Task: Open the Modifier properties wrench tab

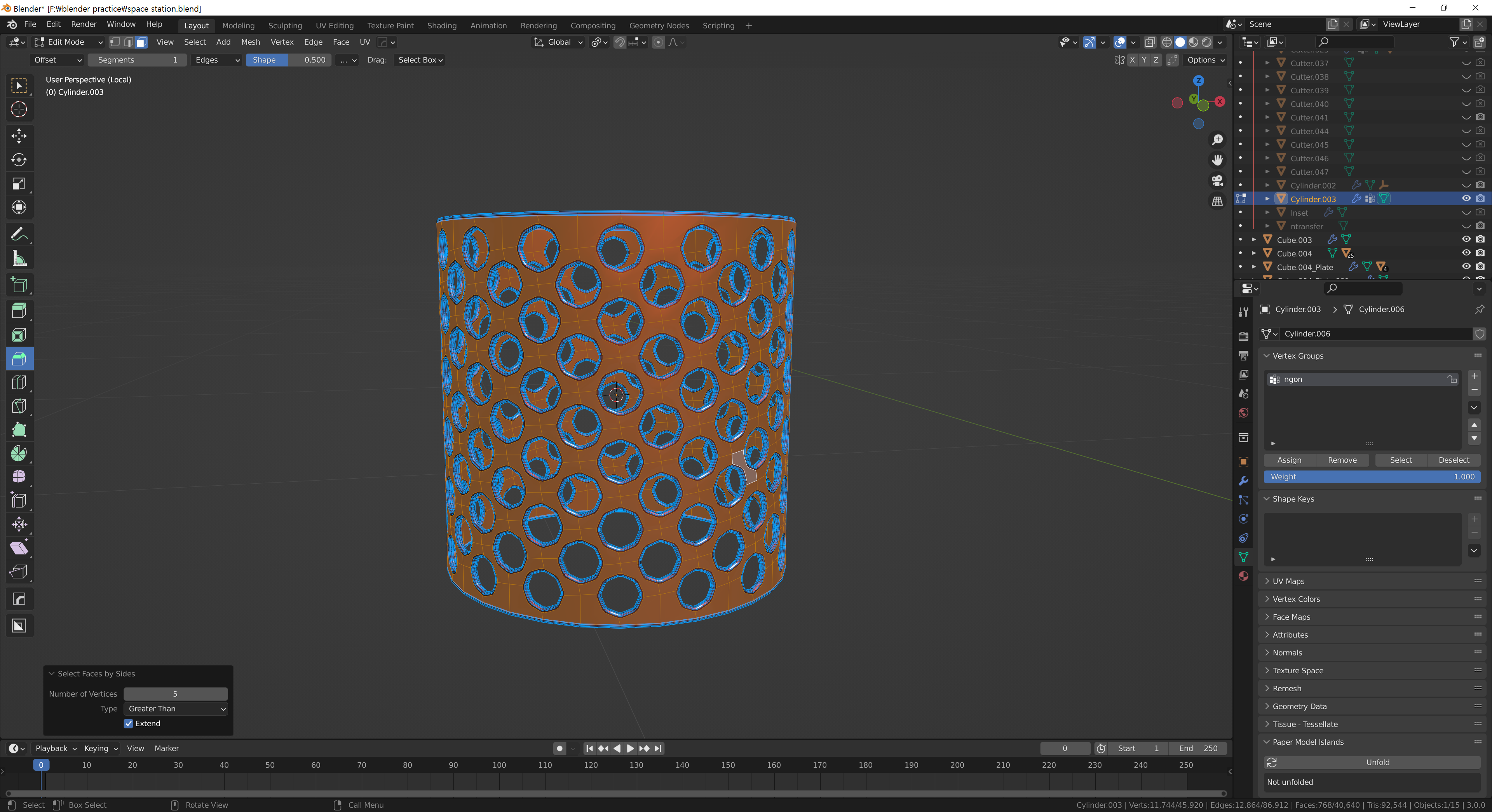Action: [x=1243, y=481]
